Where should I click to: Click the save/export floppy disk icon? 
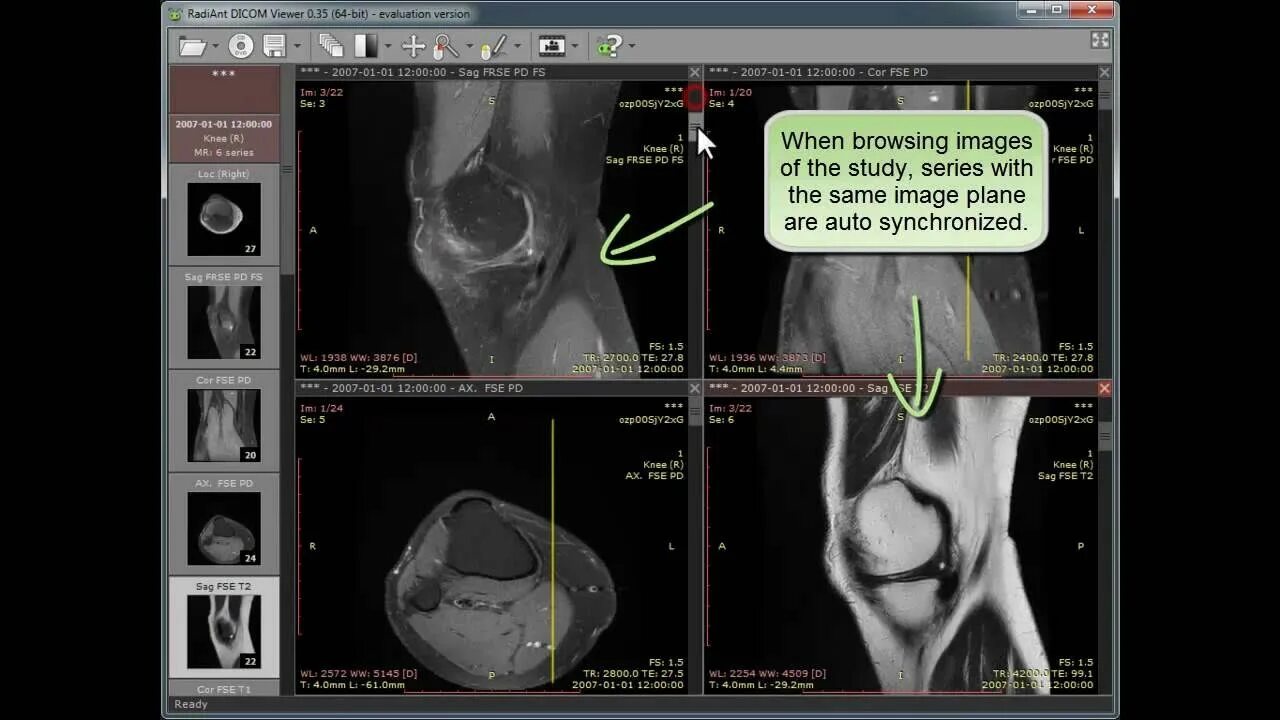(274, 46)
